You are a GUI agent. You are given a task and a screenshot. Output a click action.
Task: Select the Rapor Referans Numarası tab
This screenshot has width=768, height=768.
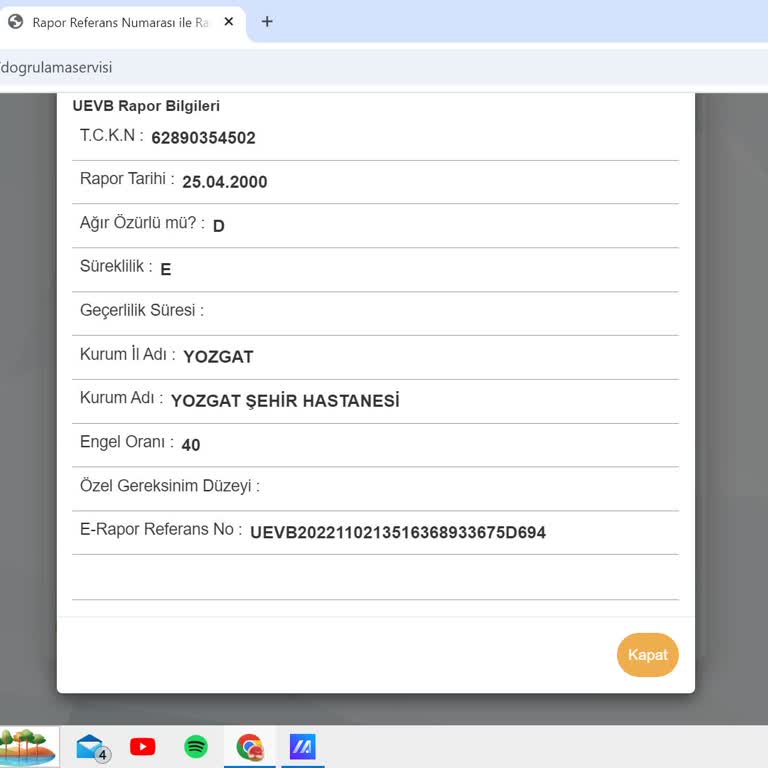(120, 23)
